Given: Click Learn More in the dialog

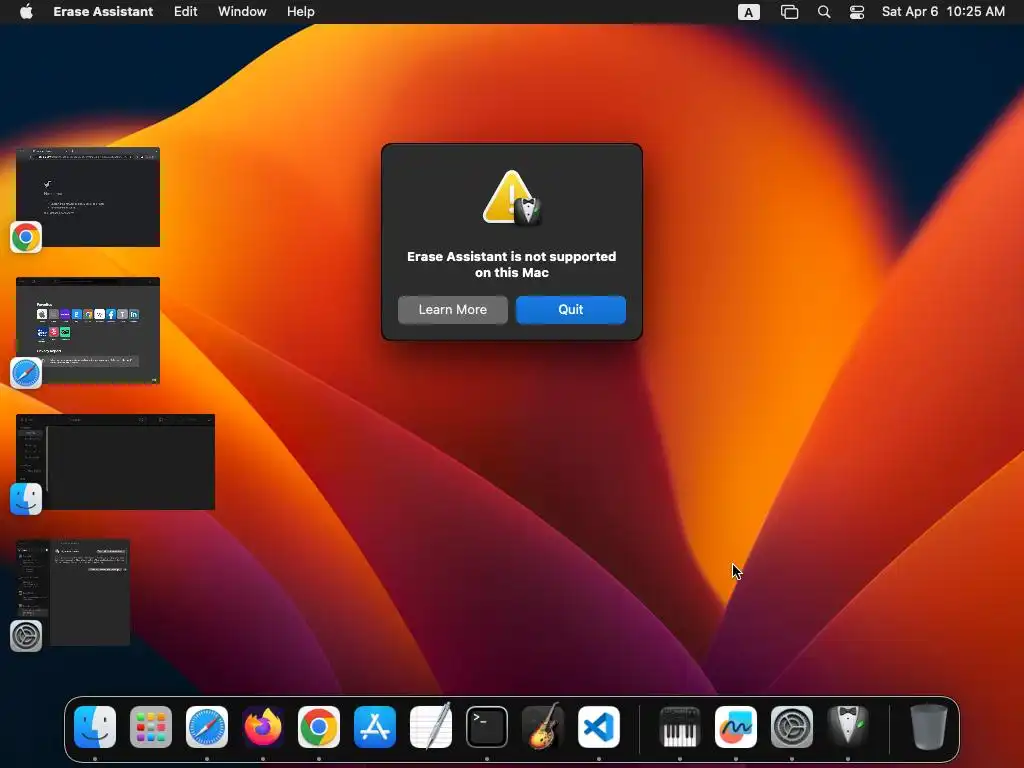Looking at the screenshot, I should coord(453,310).
